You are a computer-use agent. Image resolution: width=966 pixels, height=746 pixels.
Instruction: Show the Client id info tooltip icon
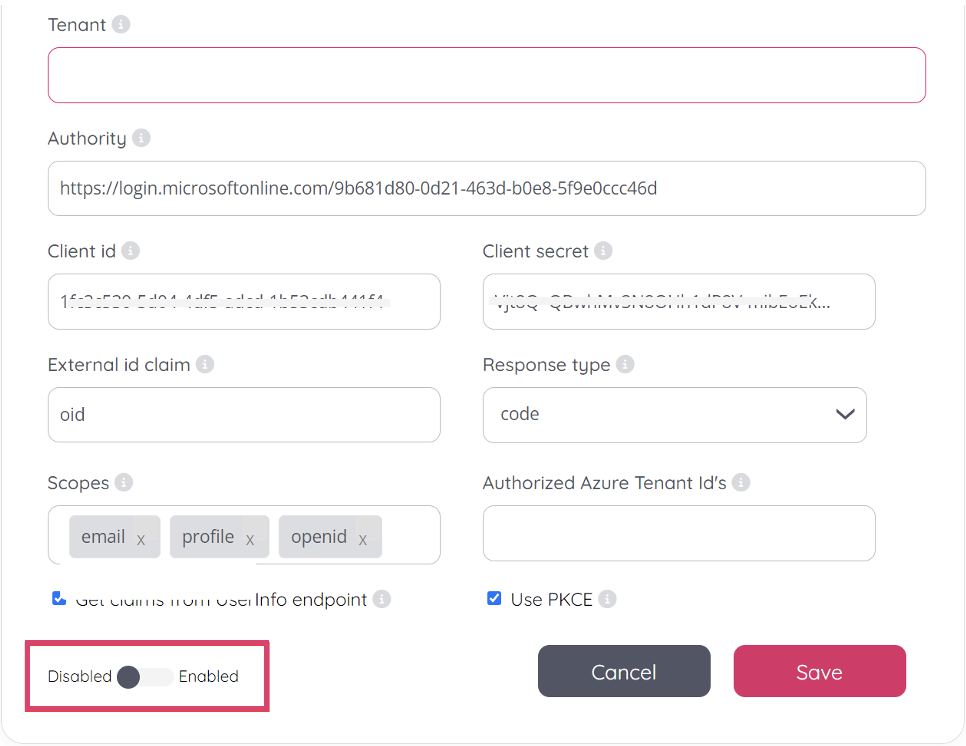[131, 251]
